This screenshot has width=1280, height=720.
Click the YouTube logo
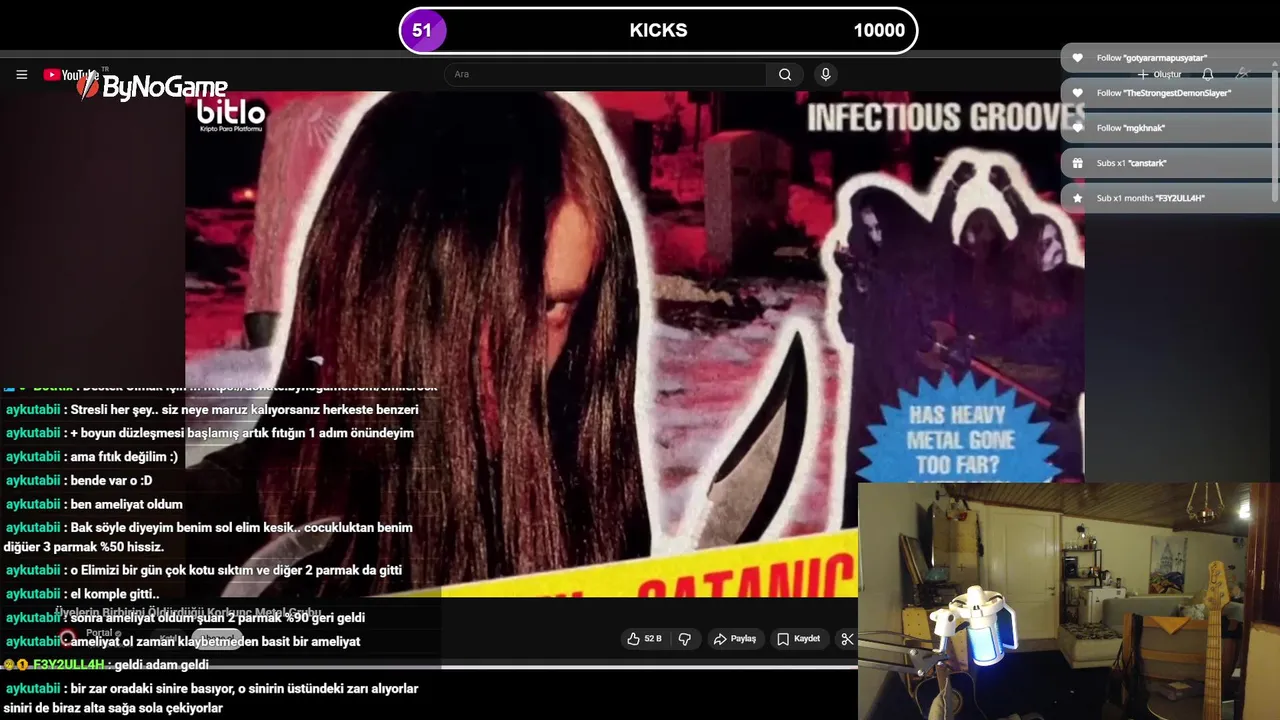(72, 74)
